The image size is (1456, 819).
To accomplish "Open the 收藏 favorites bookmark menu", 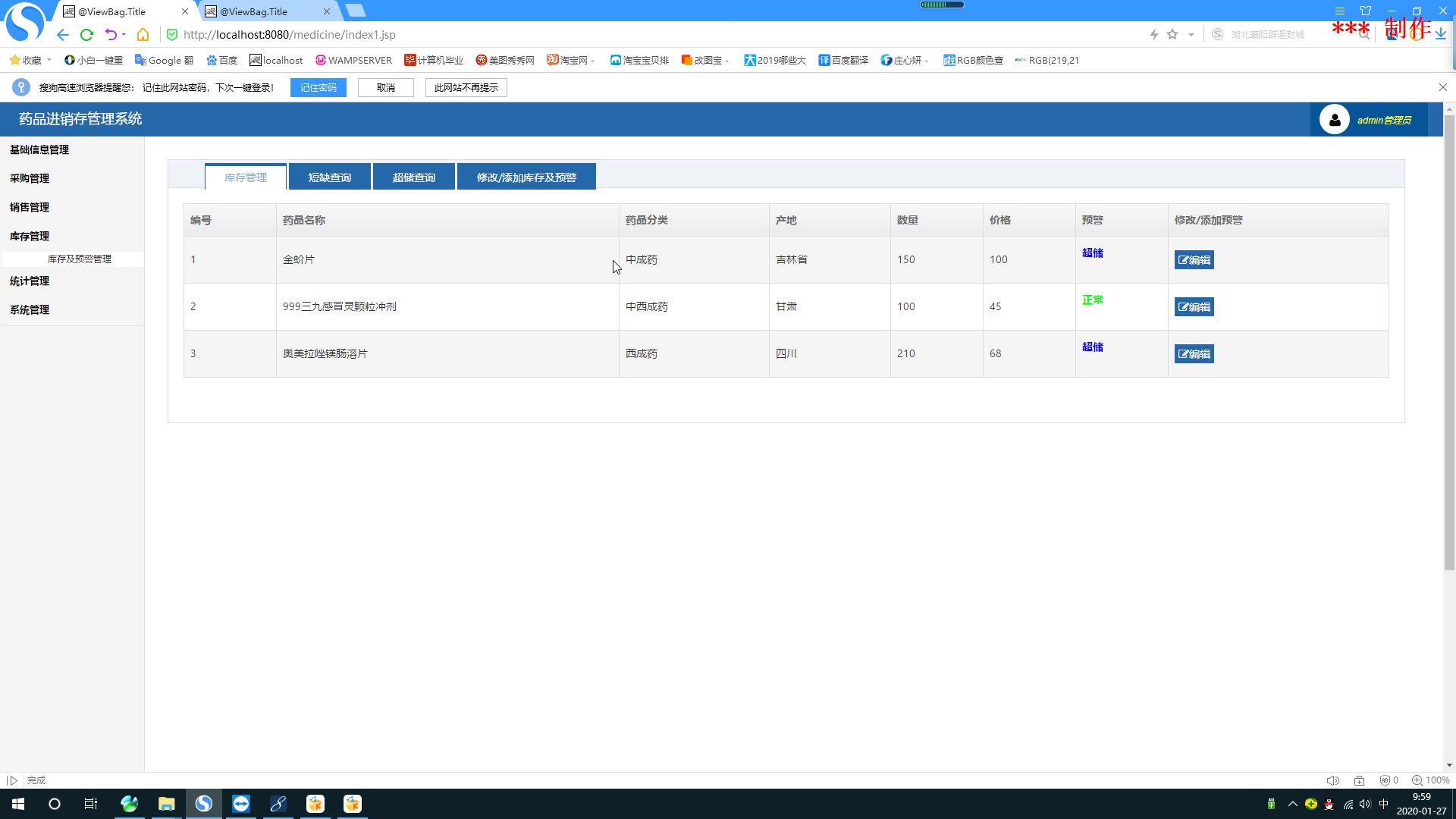I will [30, 60].
